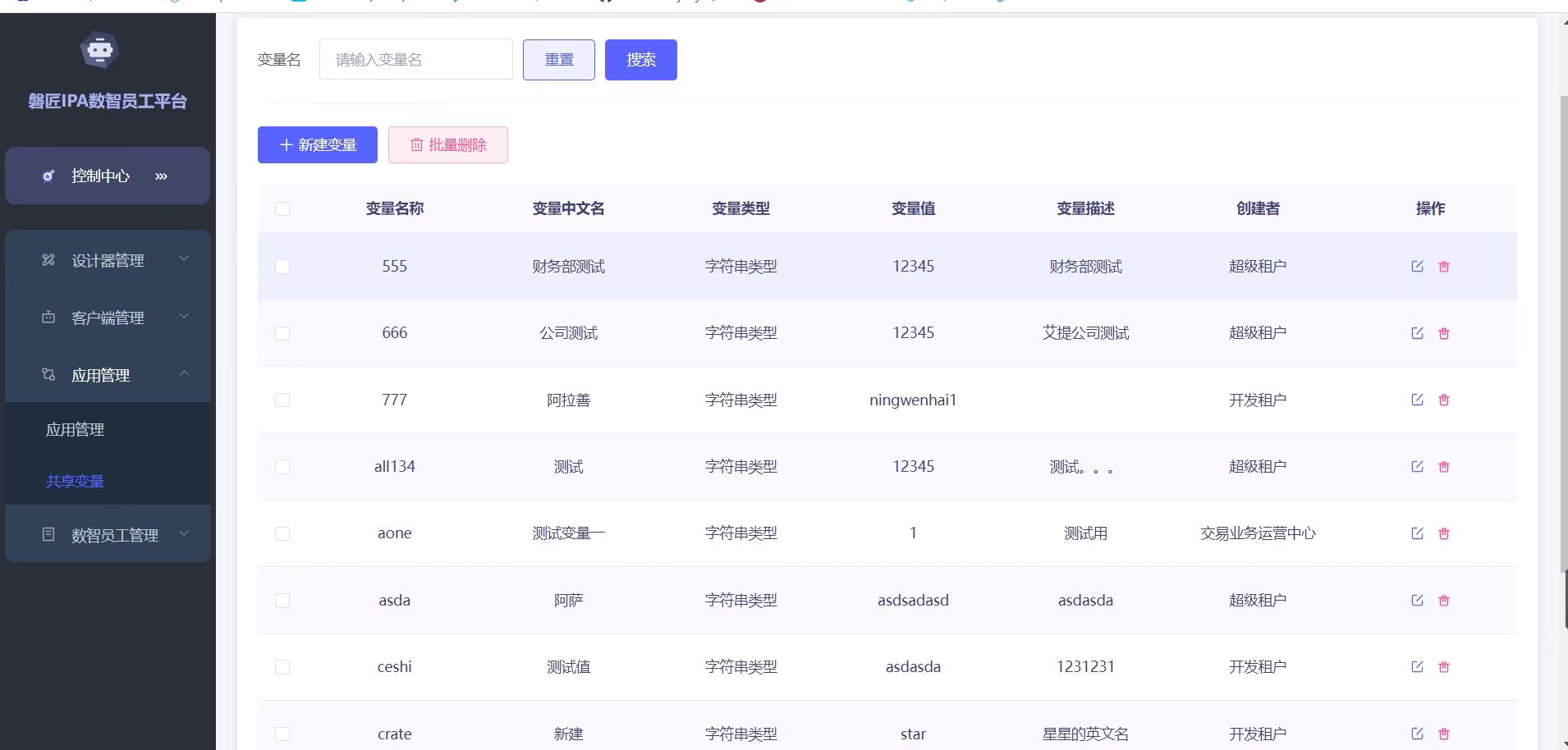
Task: Edit the all134 variable row
Action: click(1417, 466)
